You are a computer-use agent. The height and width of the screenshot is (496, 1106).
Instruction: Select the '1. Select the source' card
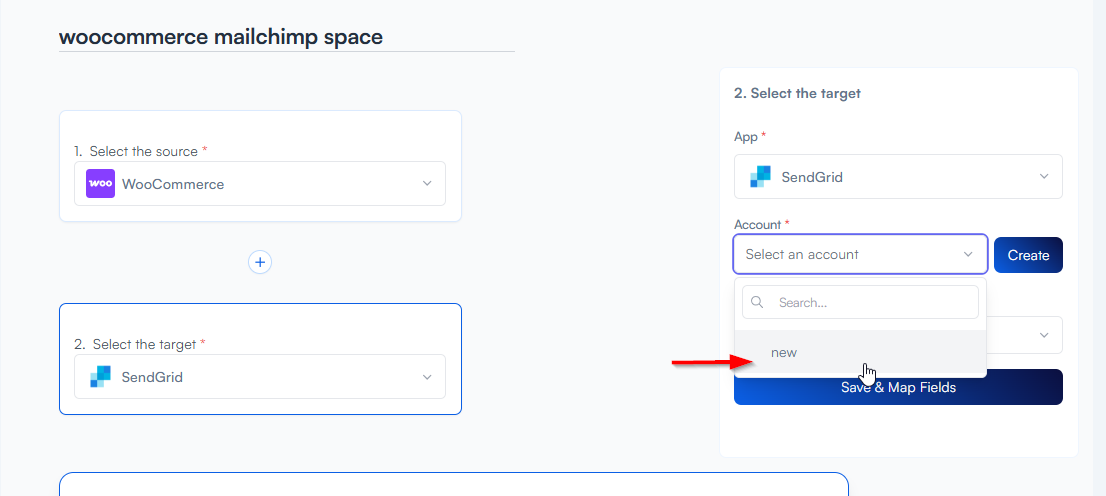click(x=260, y=132)
